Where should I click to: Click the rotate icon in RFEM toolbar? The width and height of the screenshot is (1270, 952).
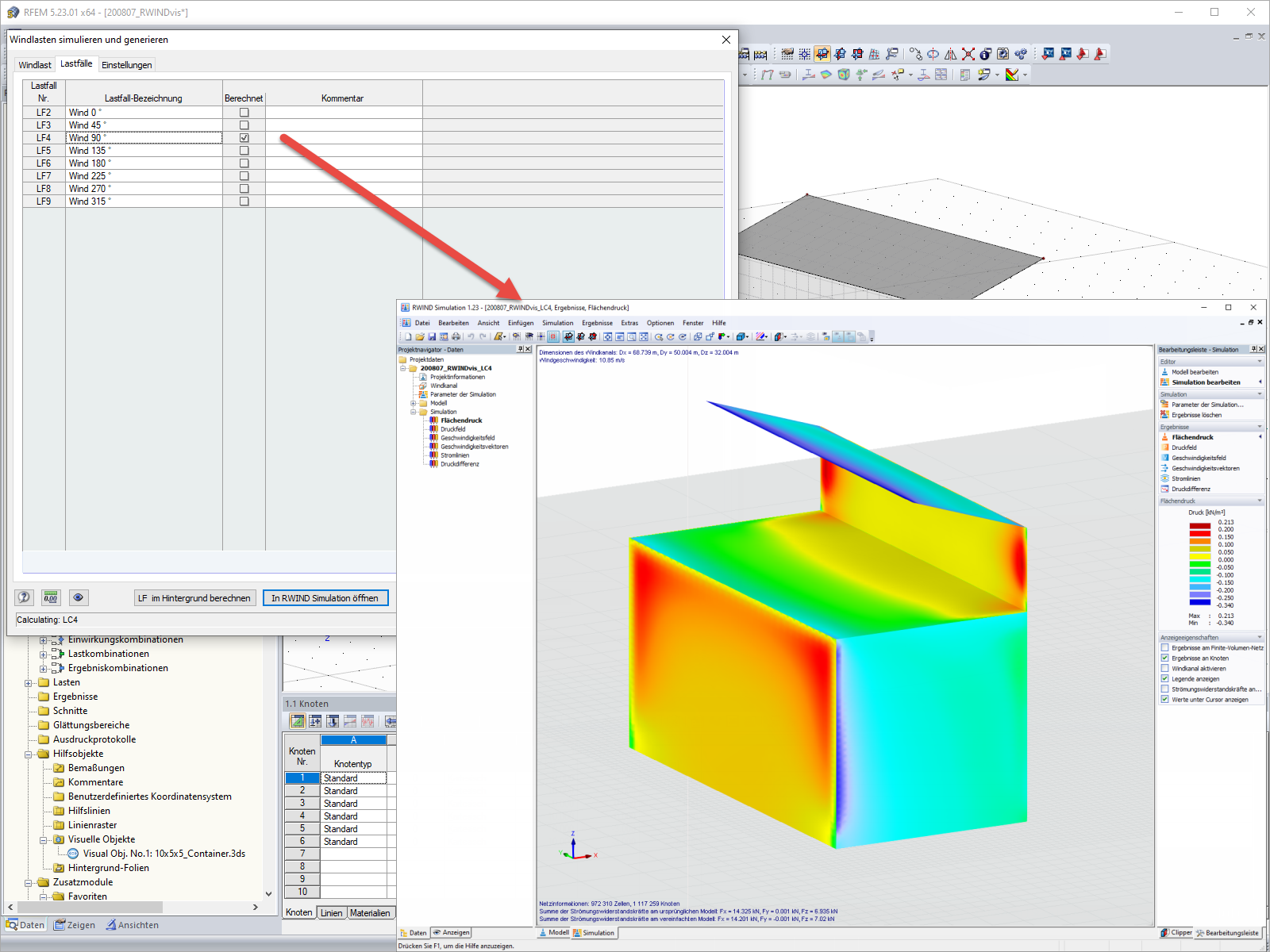933,54
